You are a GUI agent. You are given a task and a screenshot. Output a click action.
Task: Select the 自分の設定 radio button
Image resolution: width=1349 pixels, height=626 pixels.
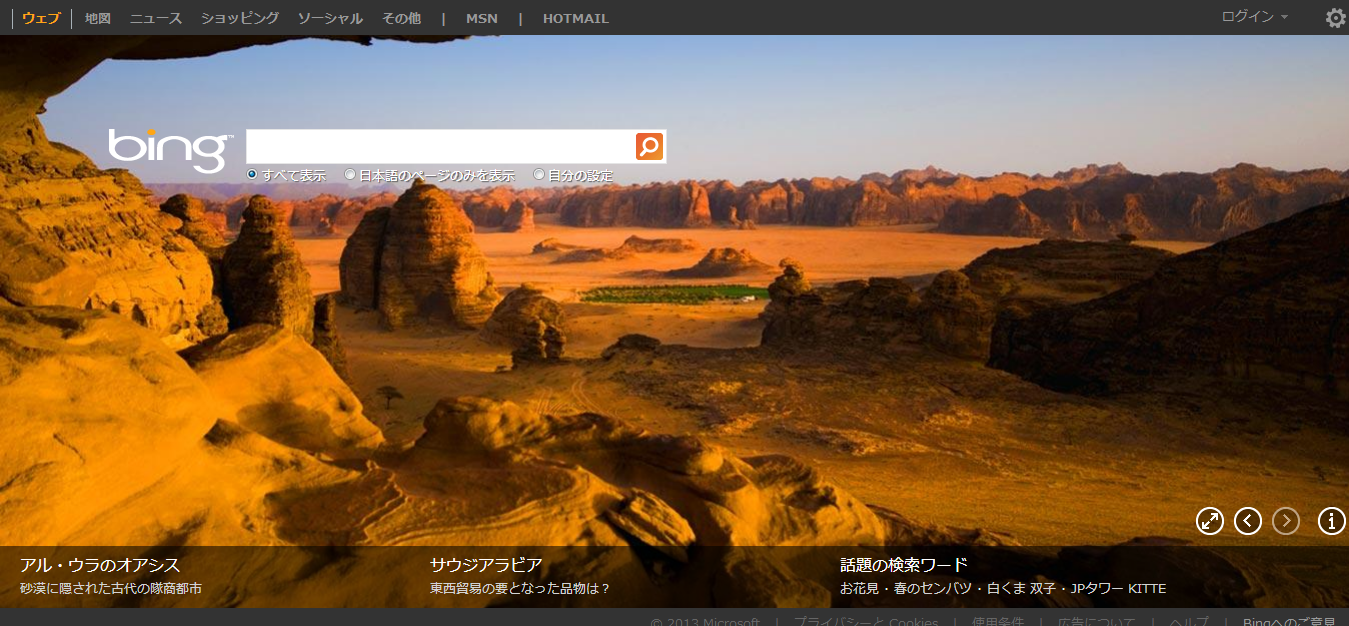point(539,174)
